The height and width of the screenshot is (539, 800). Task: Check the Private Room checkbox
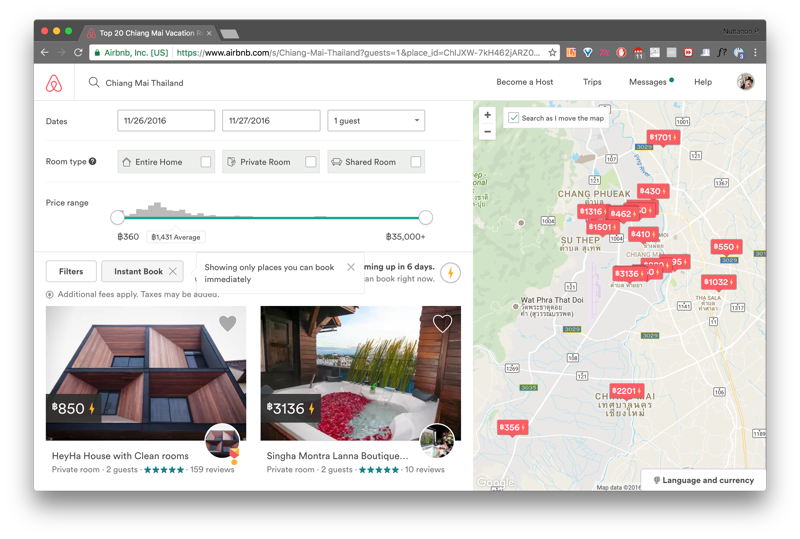click(x=311, y=162)
